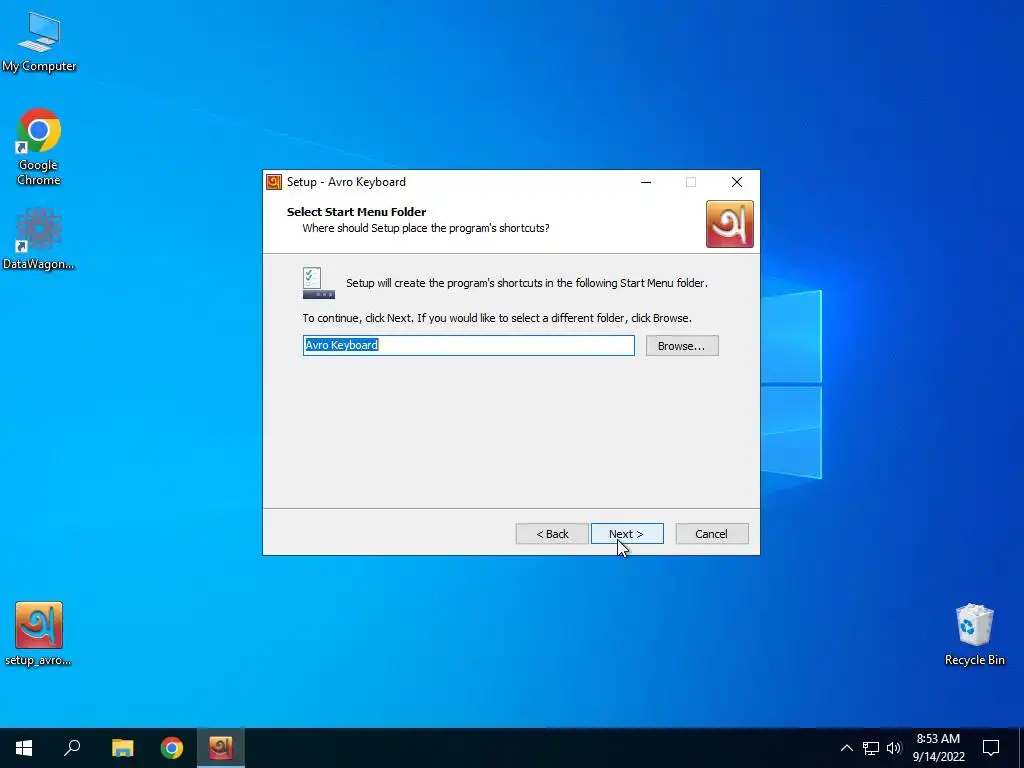The height and width of the screenshot is (768, 1024).
Task: Close the Setup - Avro Keyboard window
Action: pos(737,182)
